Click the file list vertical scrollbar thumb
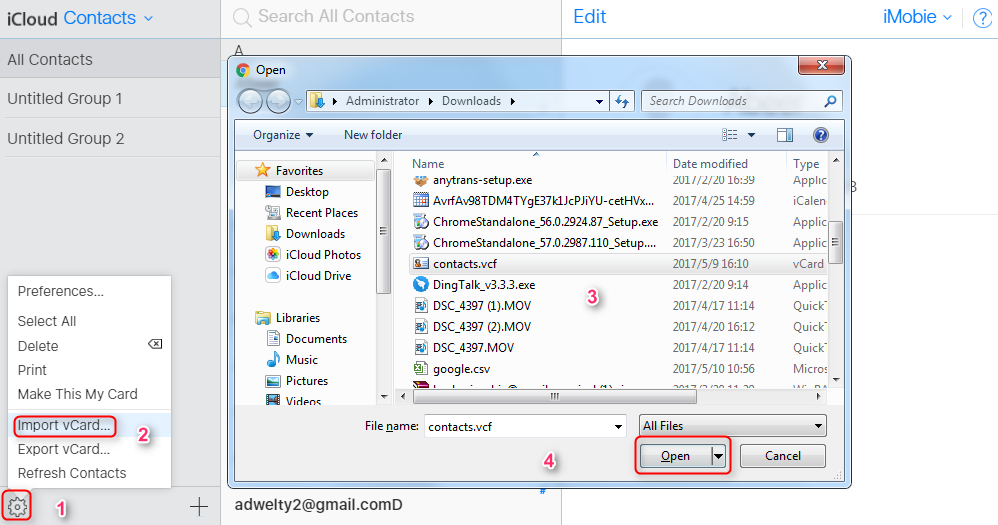Viewport: 998px width, 525px height. [836, 242]
